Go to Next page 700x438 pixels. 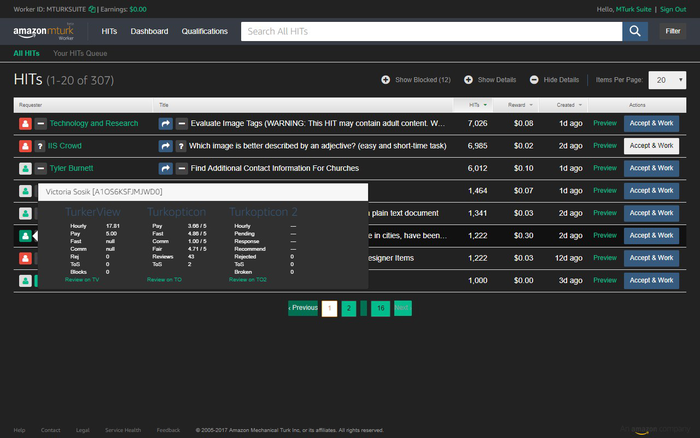pos(403,308)
